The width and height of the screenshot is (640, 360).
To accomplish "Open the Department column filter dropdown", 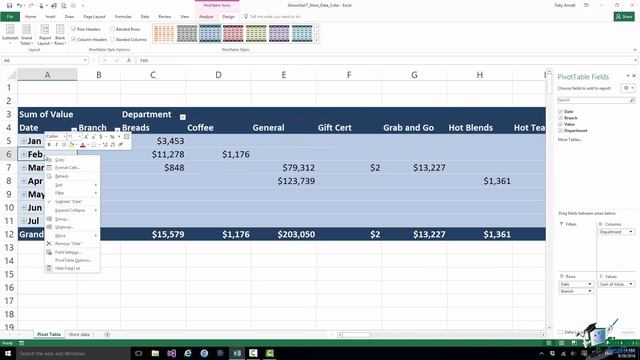I will [182, 117].
